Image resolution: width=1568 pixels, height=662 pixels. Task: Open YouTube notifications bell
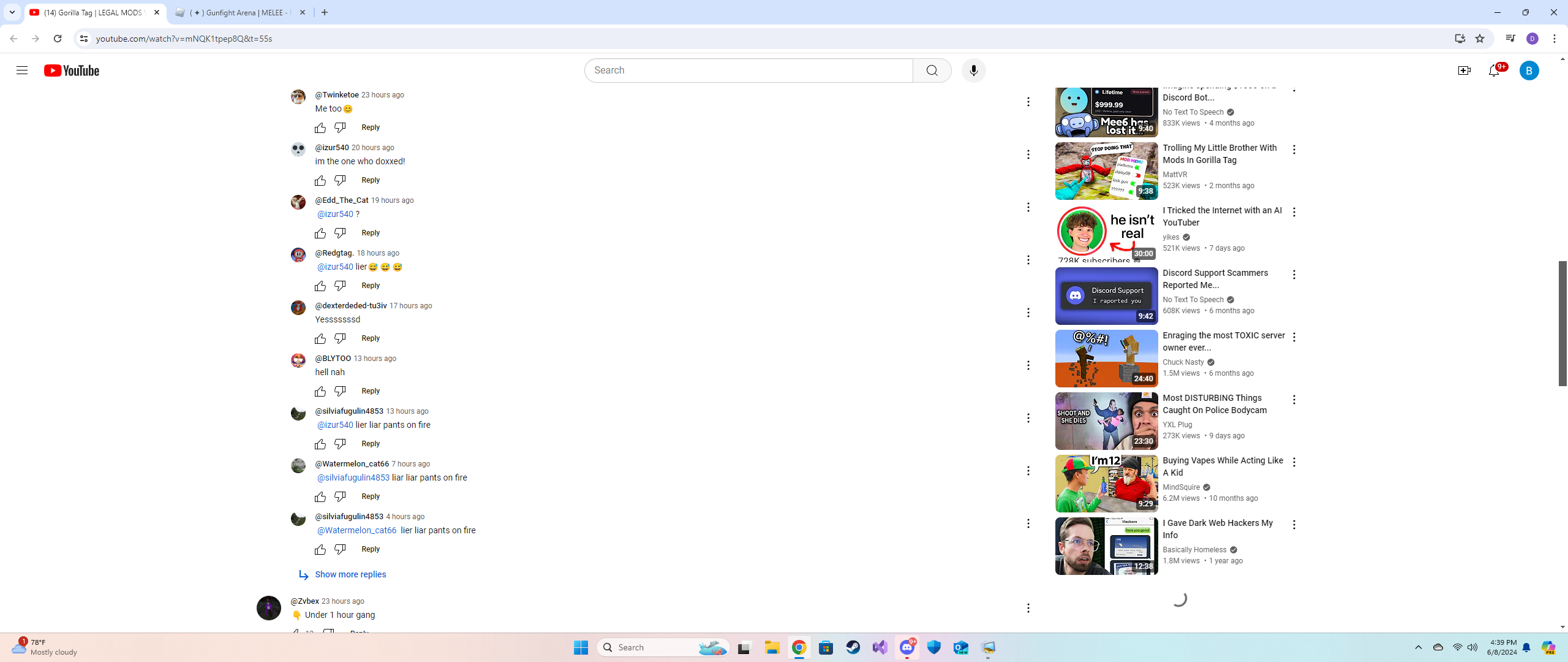pos(1494,71)
